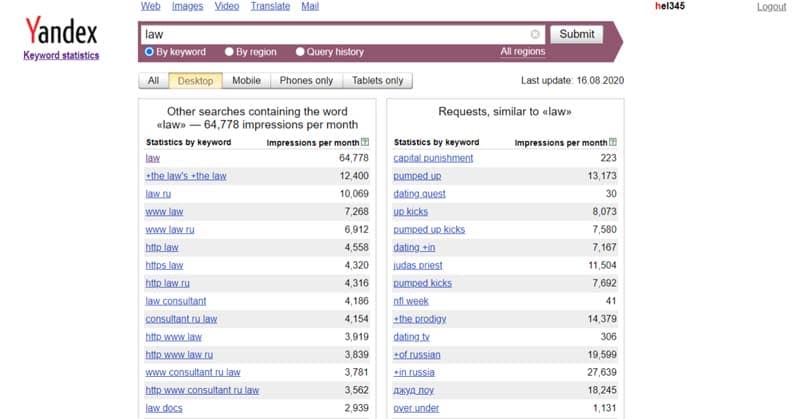The height and width of the screenshot is (419, 800).
Task: Click the 'Requests, similar to «law»' heading
Action: [x=505, y=112]
